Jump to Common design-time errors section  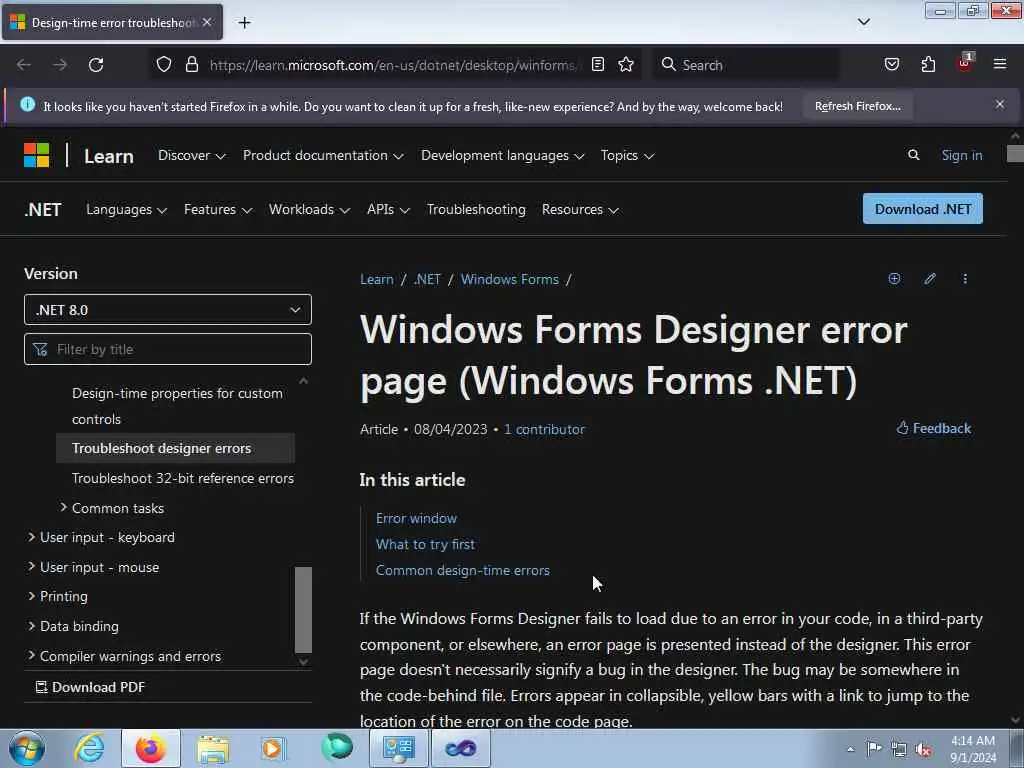463,570
